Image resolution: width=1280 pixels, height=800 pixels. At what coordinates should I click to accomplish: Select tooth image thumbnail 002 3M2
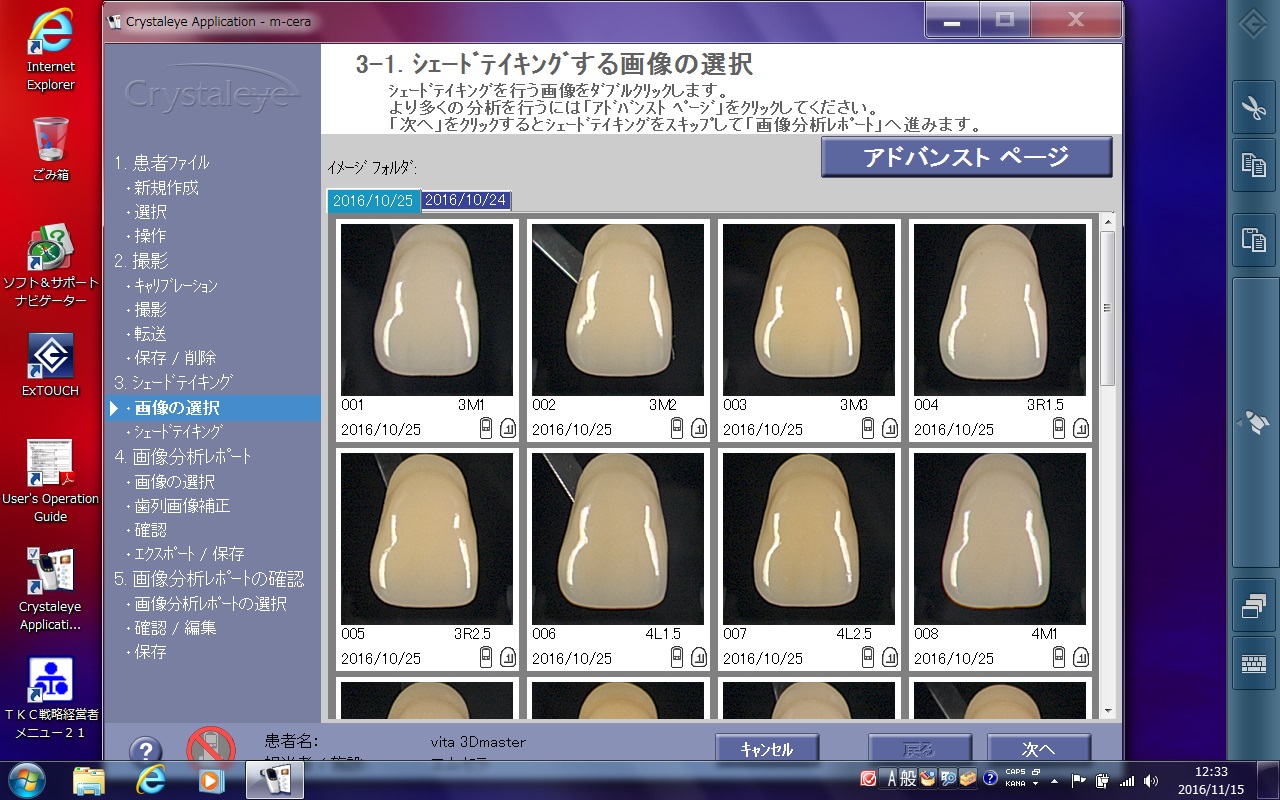tap(618, 310)
